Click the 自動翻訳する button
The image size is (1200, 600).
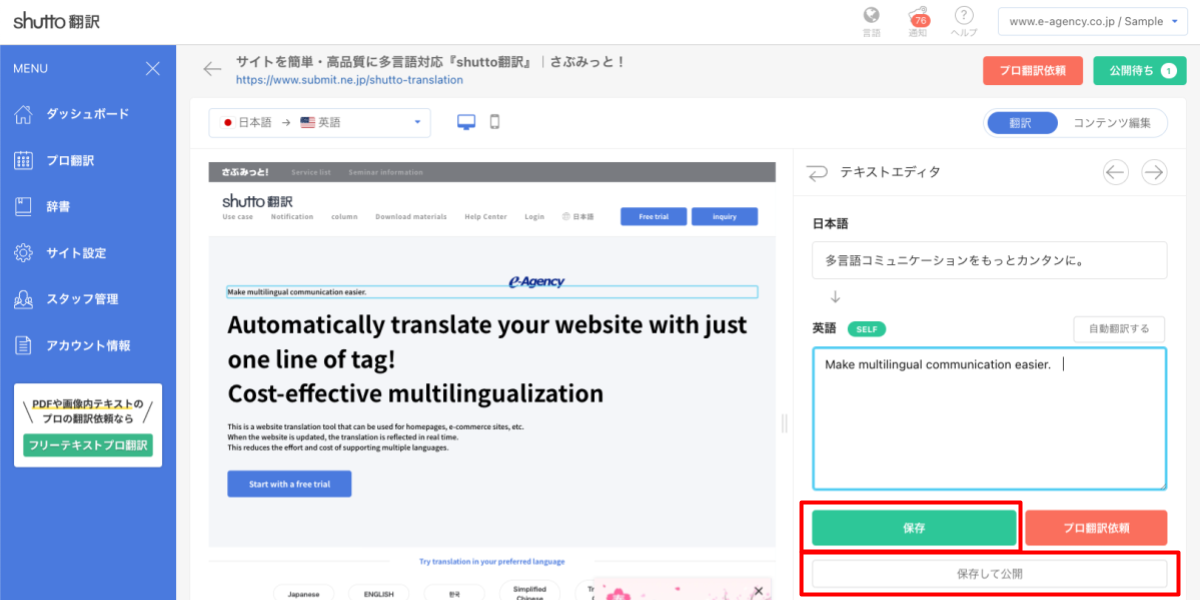1119,328
